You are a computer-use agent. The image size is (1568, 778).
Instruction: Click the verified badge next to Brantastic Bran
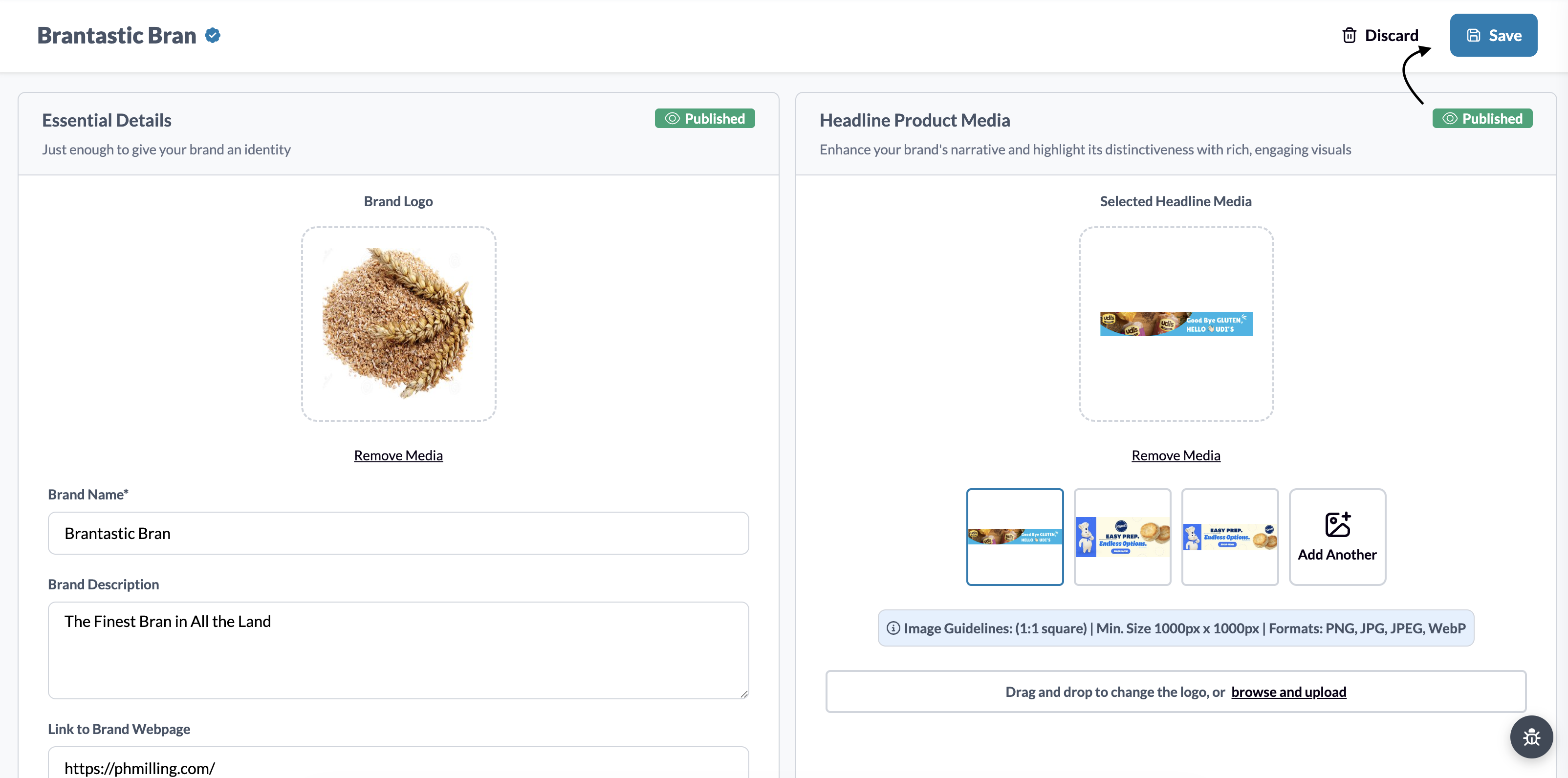point(213,35)
